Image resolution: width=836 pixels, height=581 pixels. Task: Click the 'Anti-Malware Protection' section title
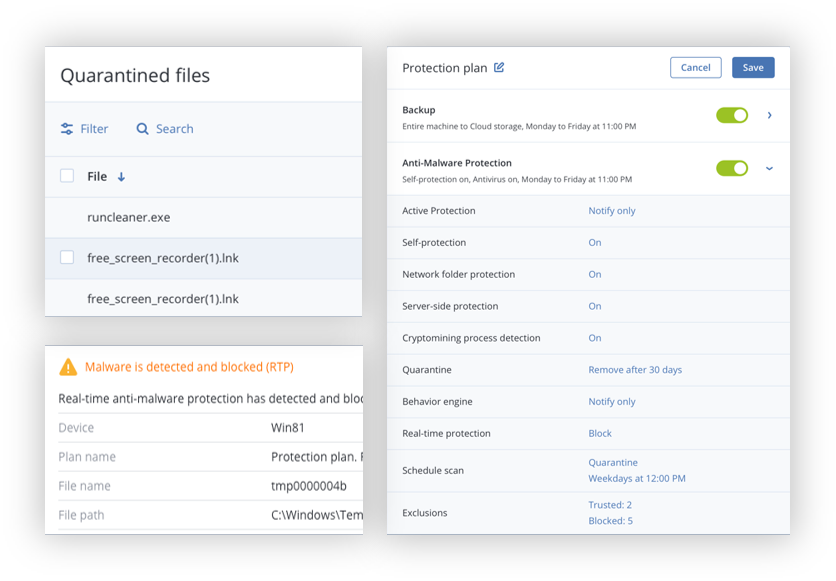(457, 163)
